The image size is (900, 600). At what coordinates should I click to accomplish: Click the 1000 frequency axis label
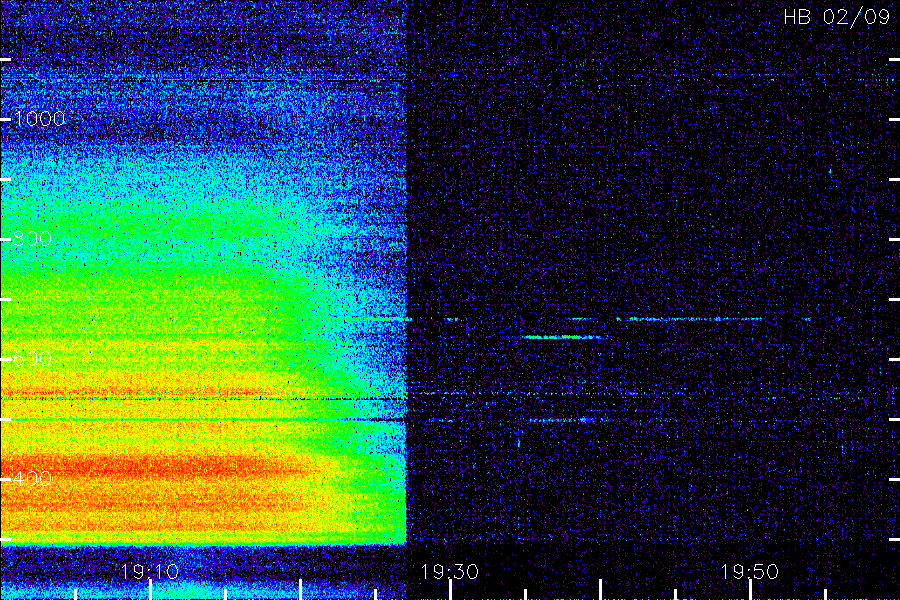pyautogui.click(x=40, y=119)
